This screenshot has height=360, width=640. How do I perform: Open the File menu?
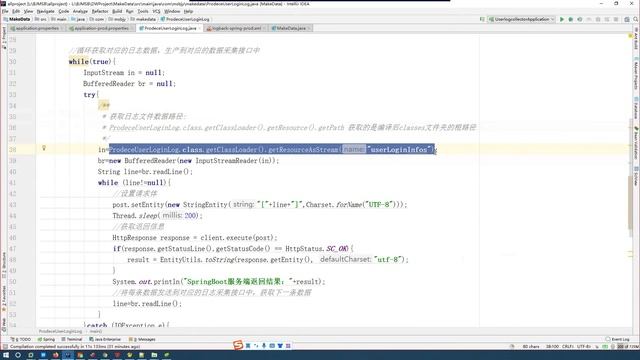click(5, 11)
